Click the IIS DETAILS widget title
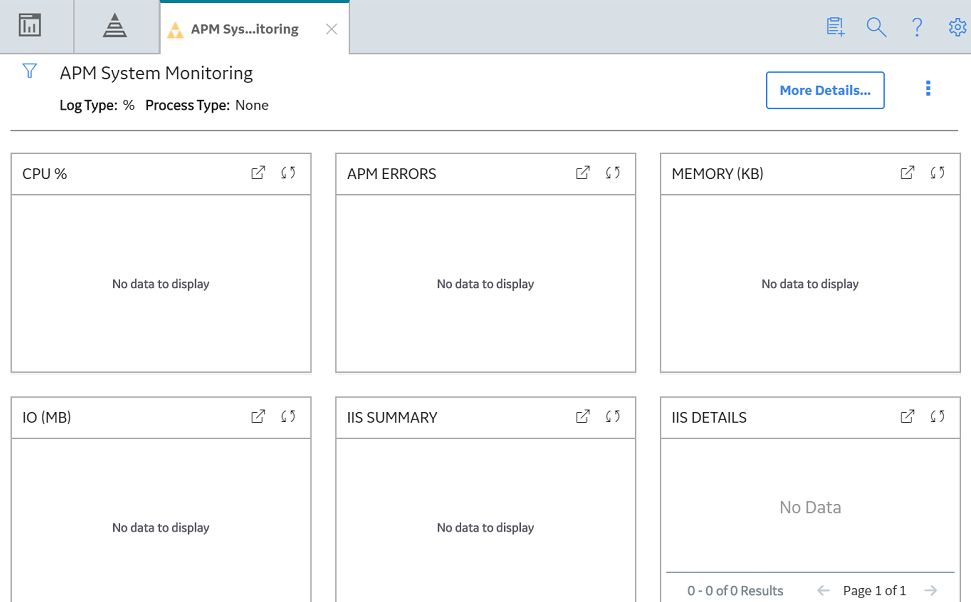Image resolution: width=971 pixels, height=602 pixels. point(709,417)
